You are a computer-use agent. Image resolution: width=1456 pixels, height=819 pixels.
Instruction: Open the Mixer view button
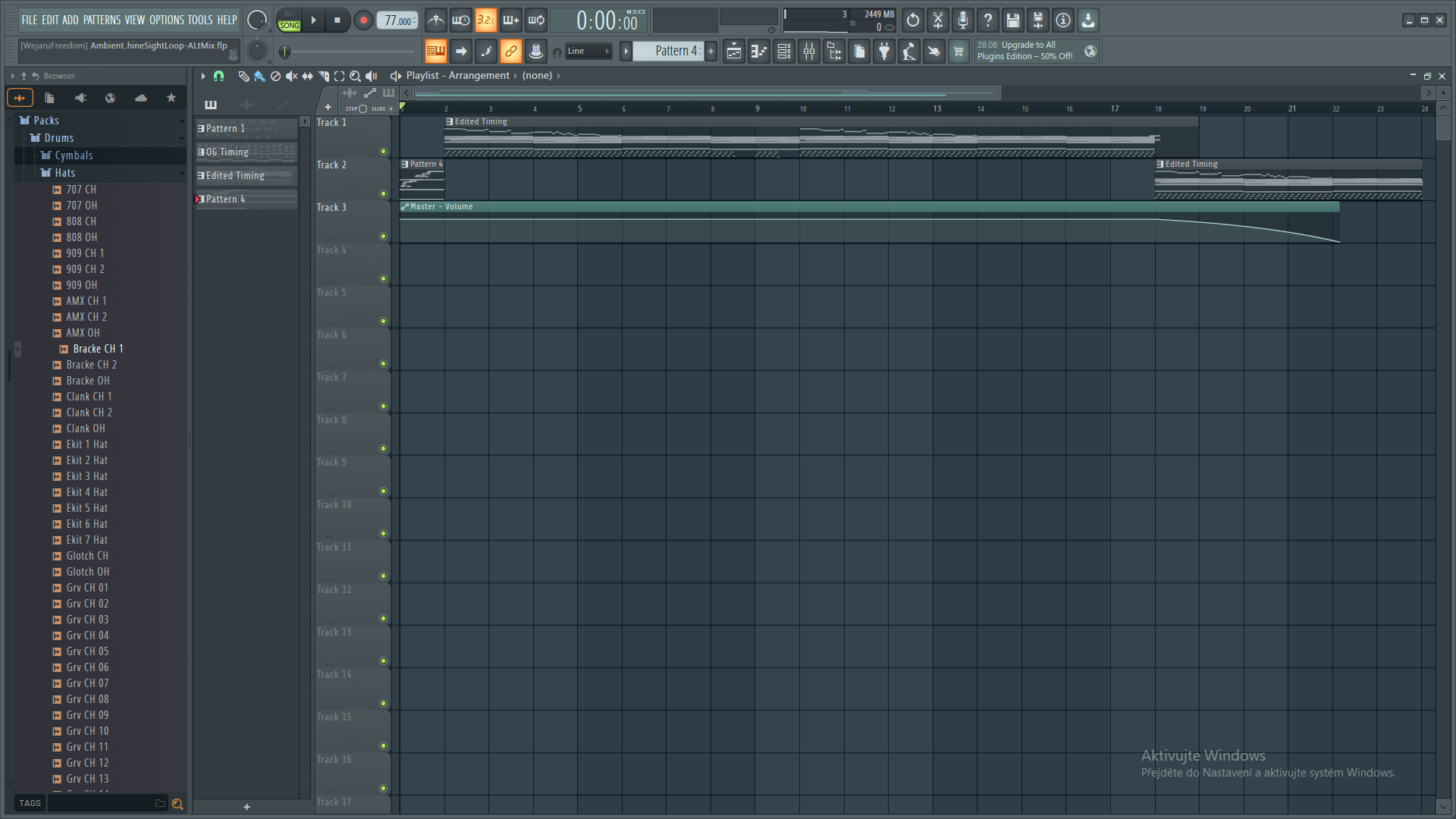809,52
